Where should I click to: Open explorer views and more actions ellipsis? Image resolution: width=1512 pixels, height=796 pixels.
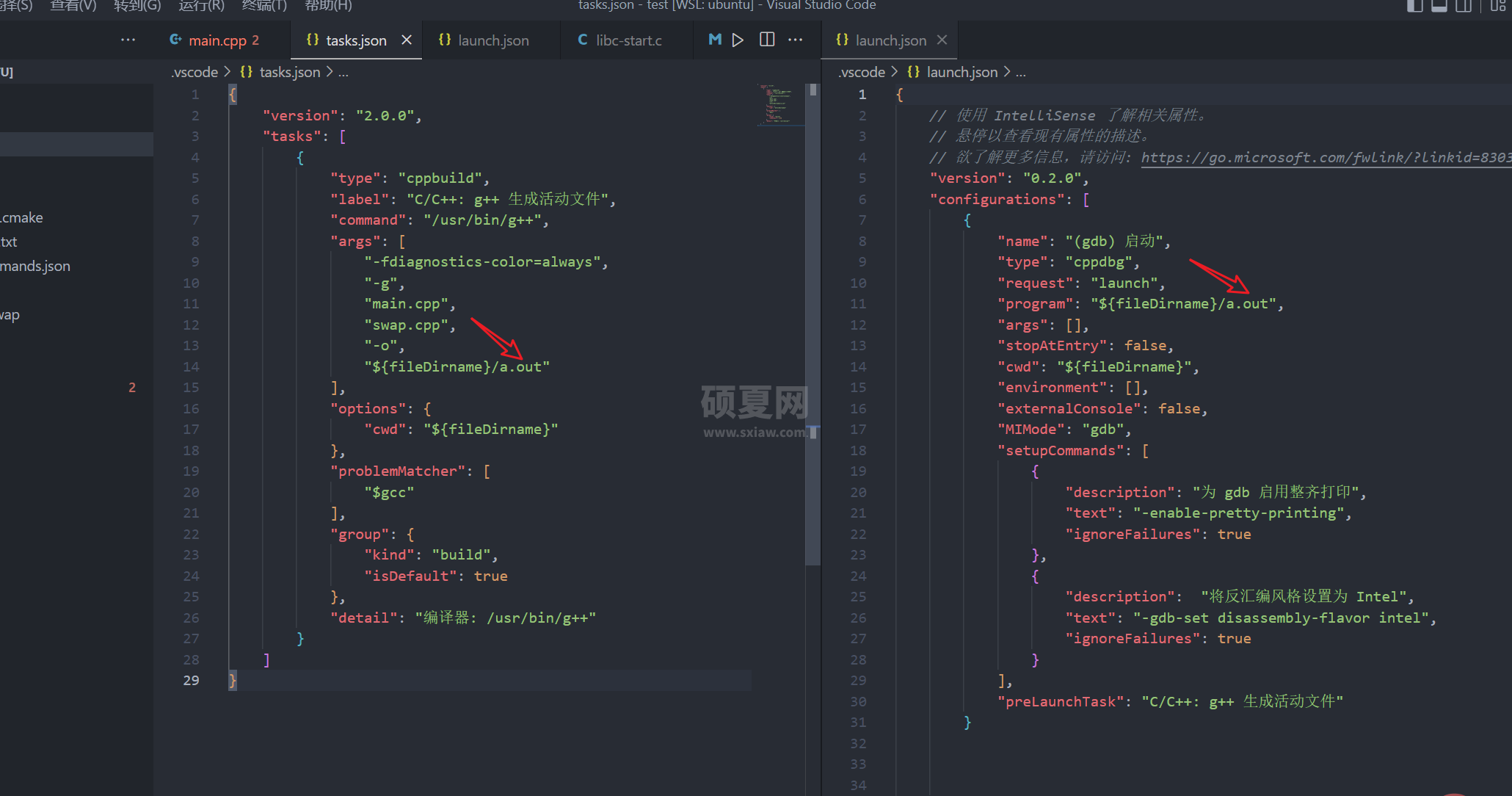(x=128, y=40)
